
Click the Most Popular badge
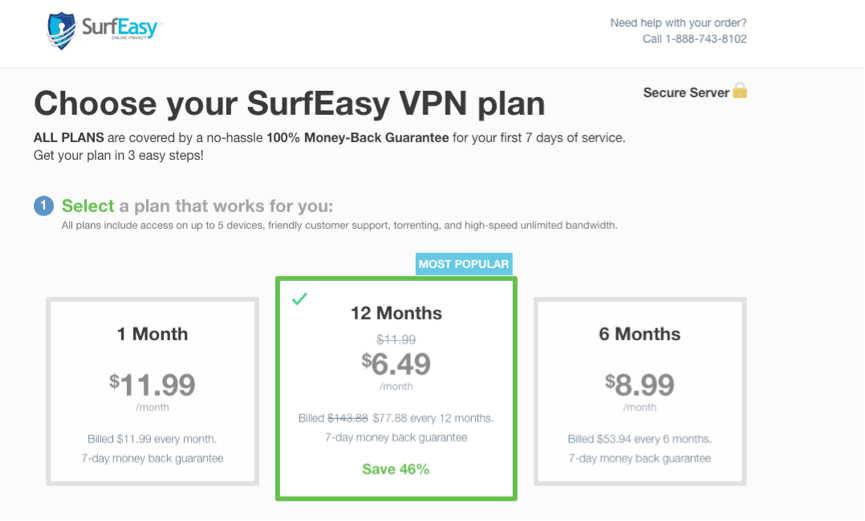[x=464, y=264]
